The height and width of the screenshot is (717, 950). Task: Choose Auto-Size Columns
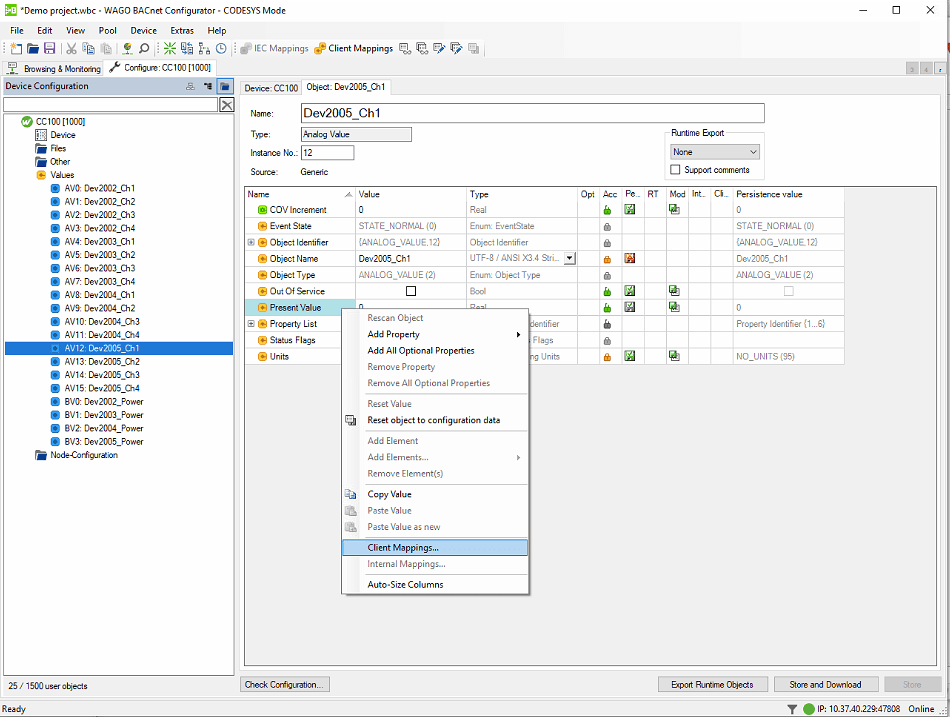coord(435,584)
